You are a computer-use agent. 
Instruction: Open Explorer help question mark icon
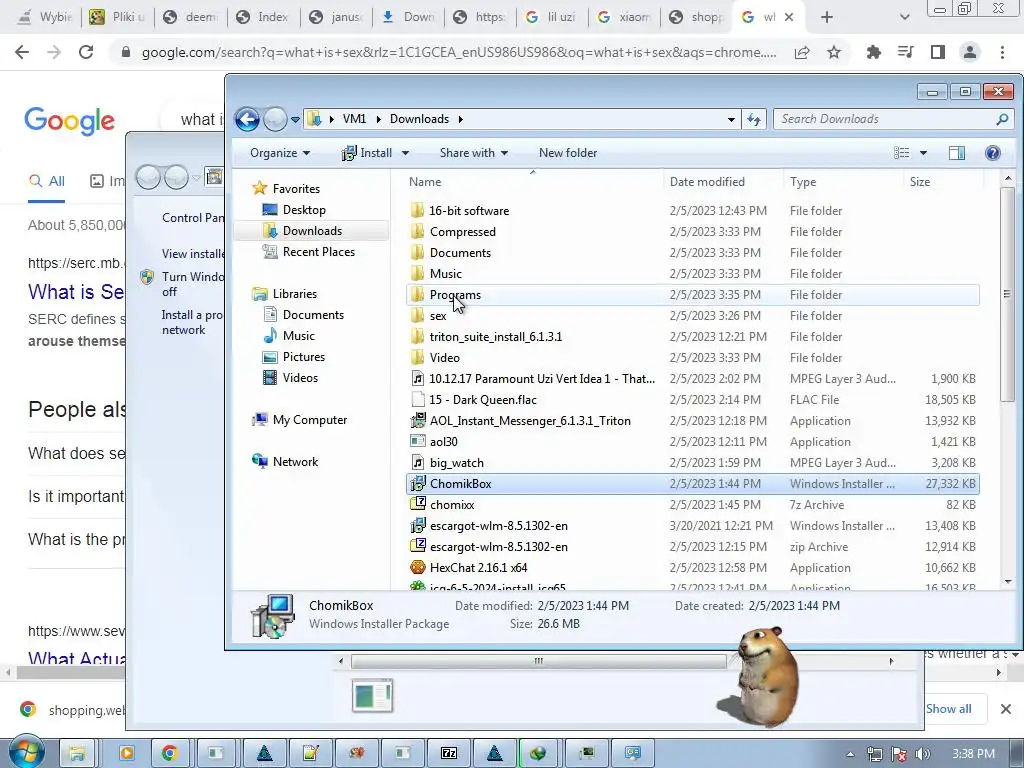click(x=992, y=153)
